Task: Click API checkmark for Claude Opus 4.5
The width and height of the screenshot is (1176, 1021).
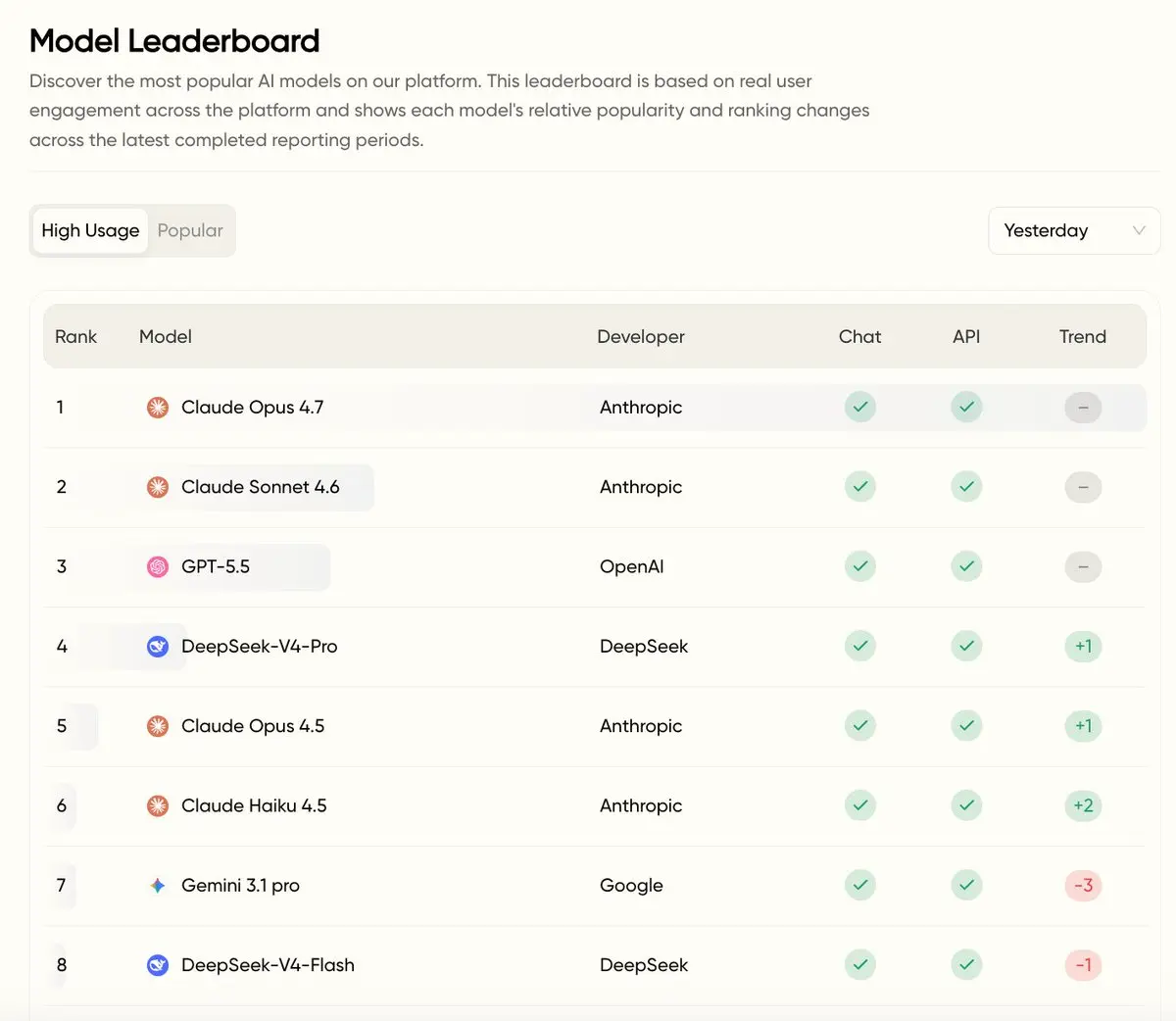Action: coord(966,725)
